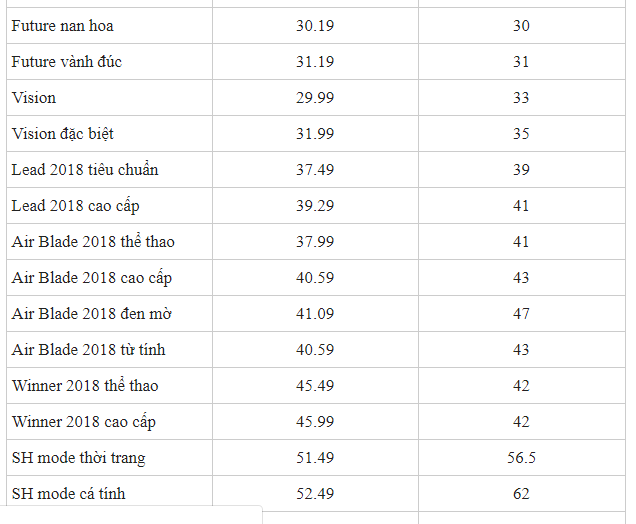Select the Future nan hoa cell
The width and height of the screenshot is (636, 524).
110,26
